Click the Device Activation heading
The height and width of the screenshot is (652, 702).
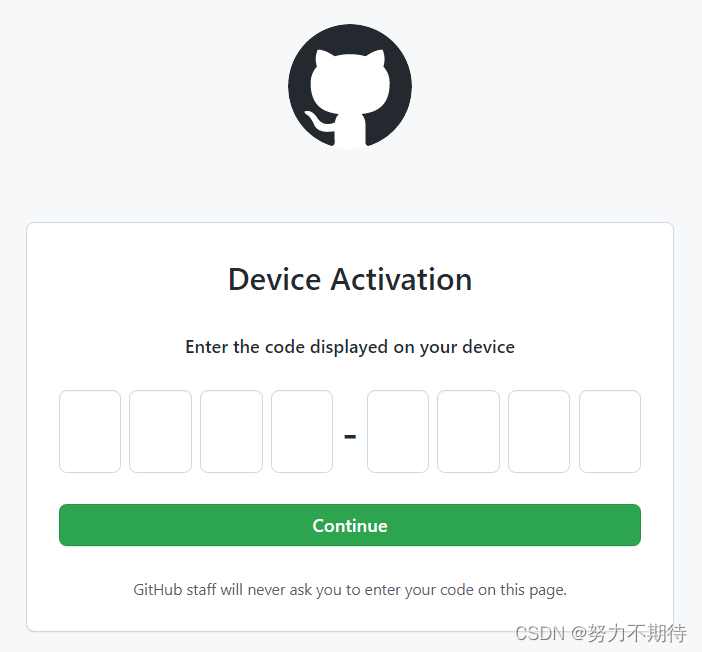click(350, 279)
